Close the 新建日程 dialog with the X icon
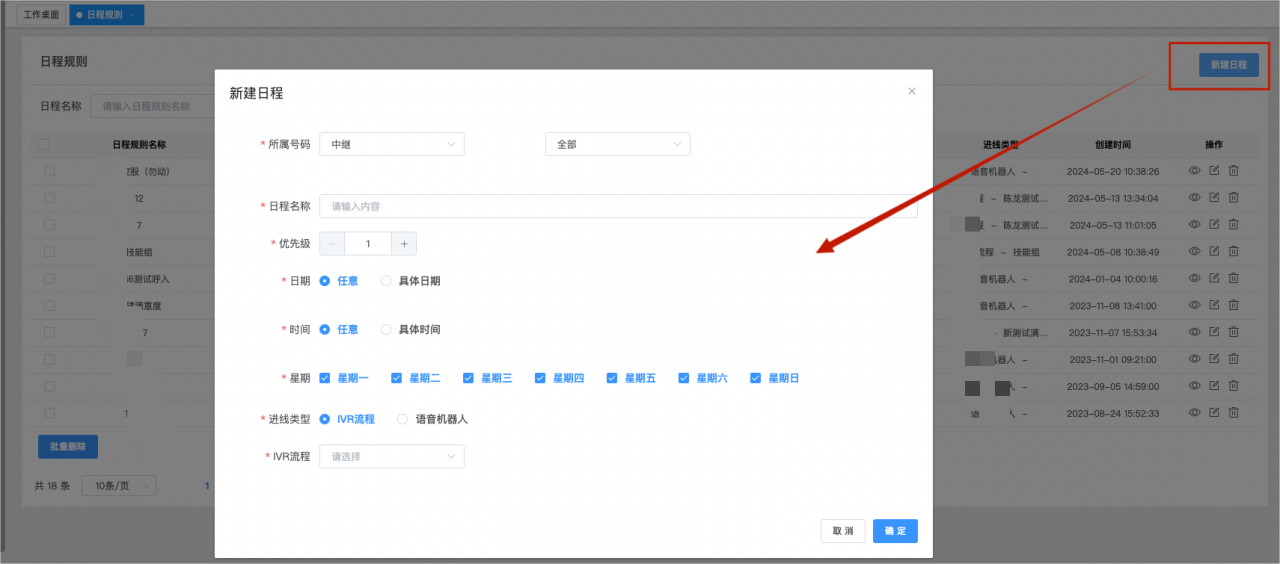1280x564 pixels. click(911, 91)
